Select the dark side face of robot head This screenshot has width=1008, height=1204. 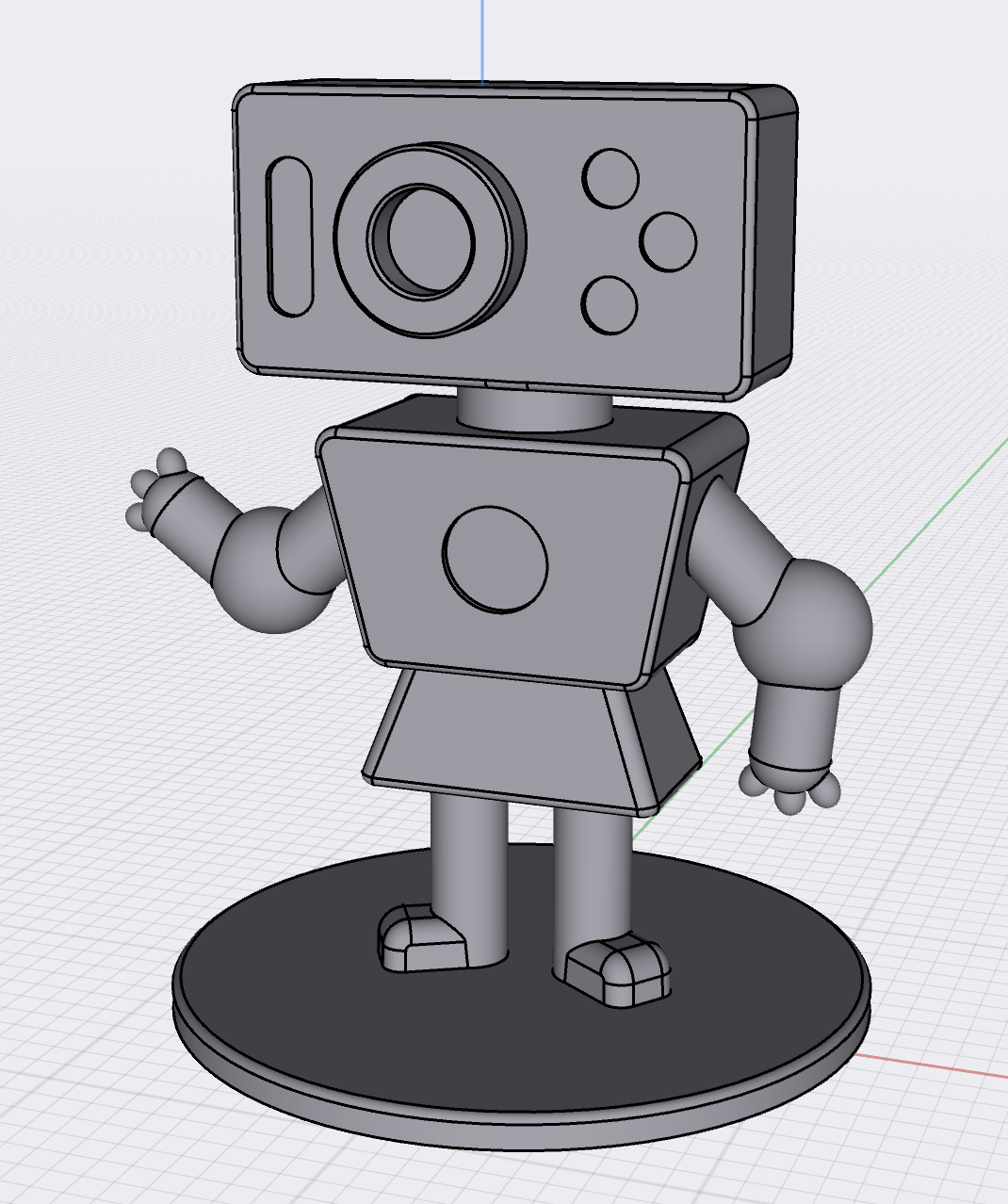pos(772,236)
